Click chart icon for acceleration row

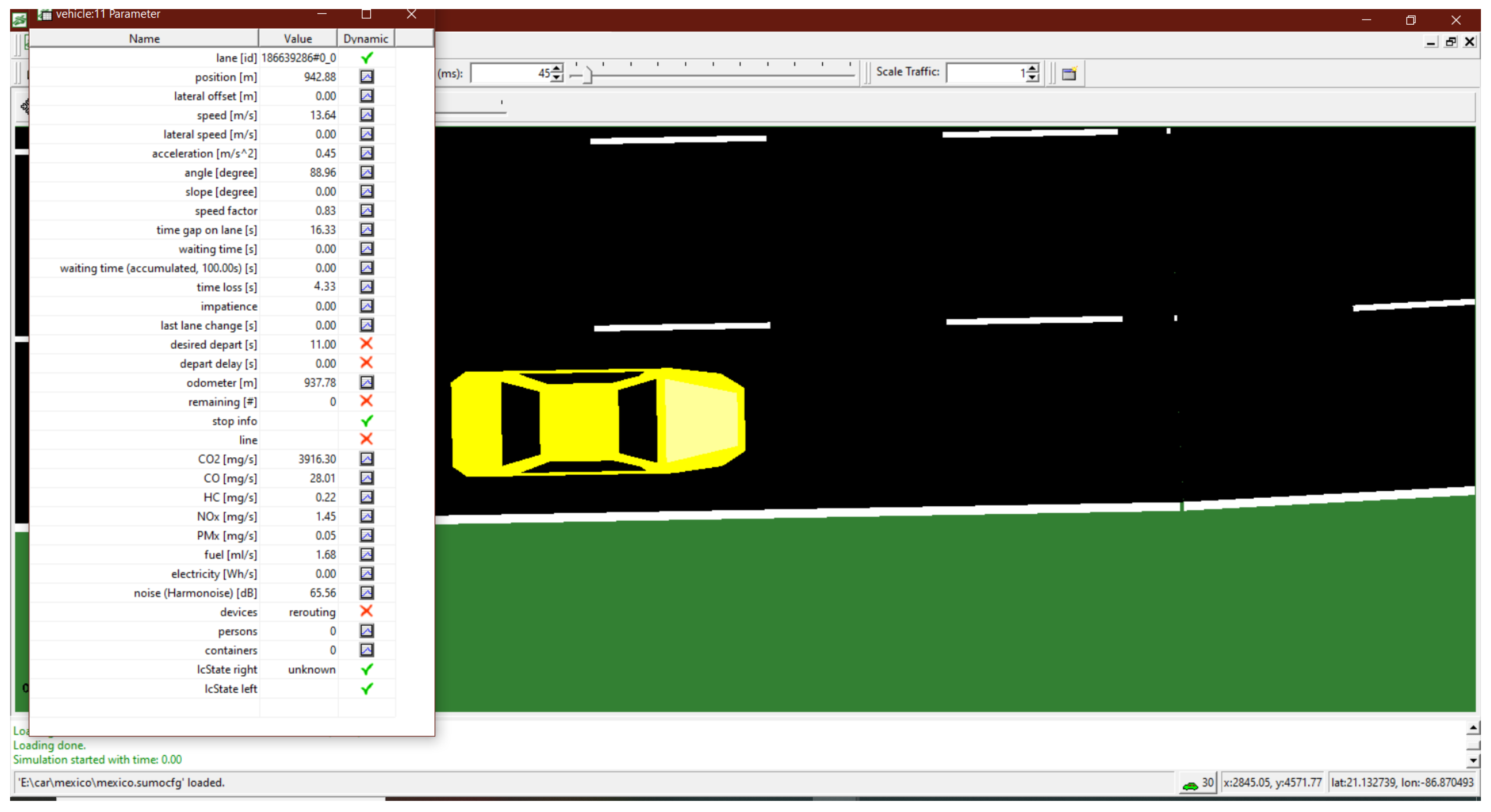coord(366,153)
